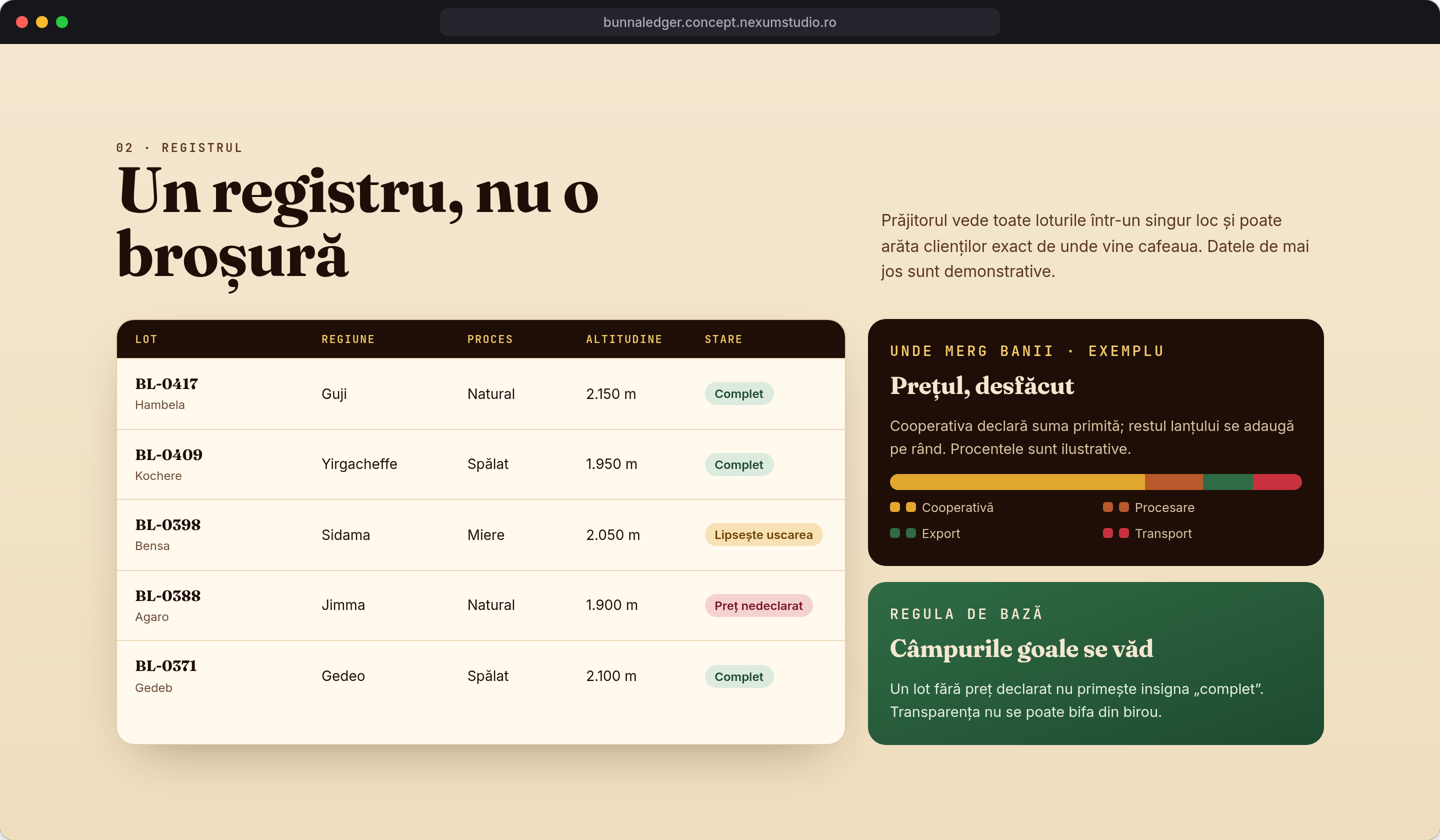Click the paragraph starting Un lot fără preț declarat
This screenshot has width=1440, height=840.
pyautogui.click(x=1076, y=700)
